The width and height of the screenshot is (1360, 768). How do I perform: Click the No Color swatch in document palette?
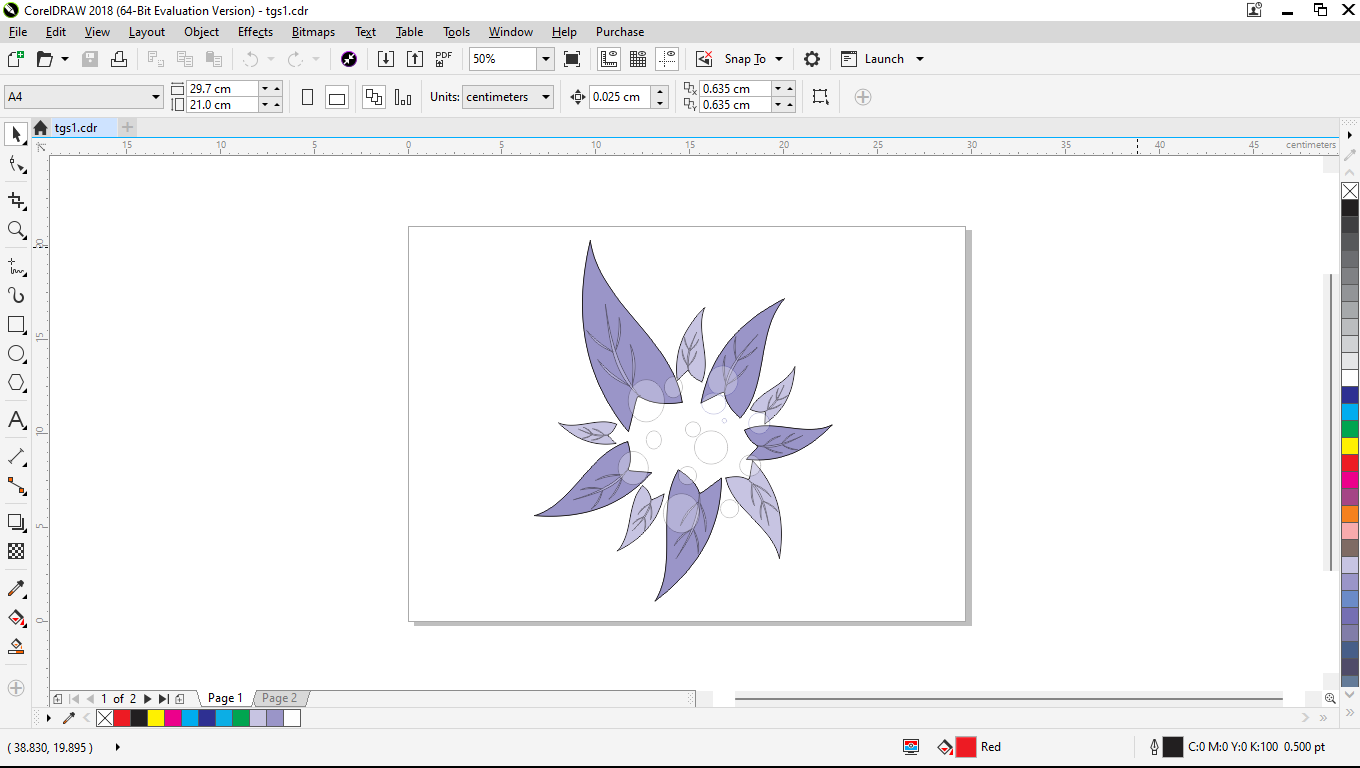click(x=105, y=718)
